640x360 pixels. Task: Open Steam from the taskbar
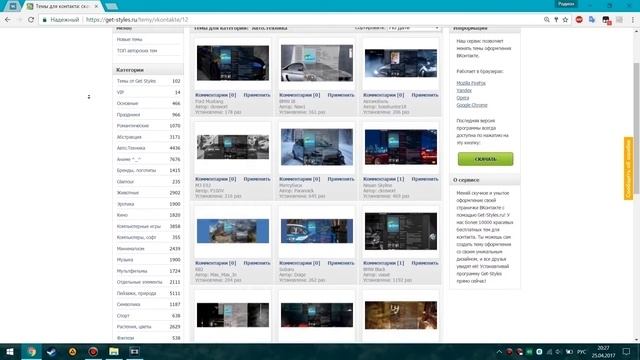[51, 351]
